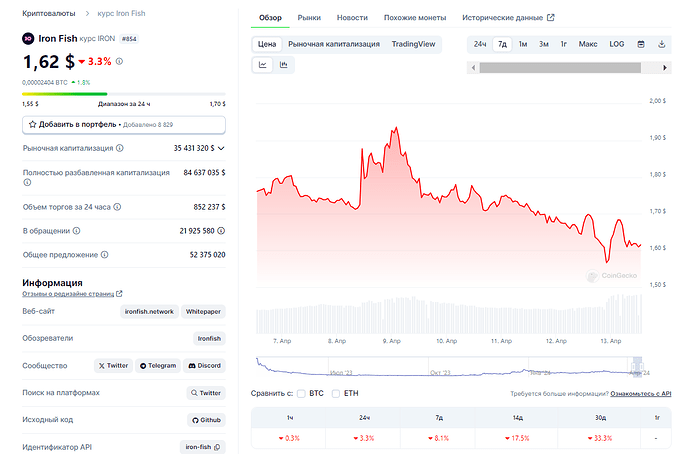Enable BTC comparison checkbox
Viewport: 690px width, 454px height.
point(301,394)
